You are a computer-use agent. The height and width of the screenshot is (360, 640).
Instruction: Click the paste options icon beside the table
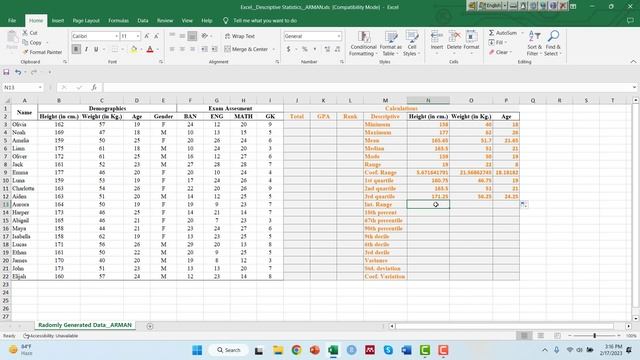click(524, 204)
